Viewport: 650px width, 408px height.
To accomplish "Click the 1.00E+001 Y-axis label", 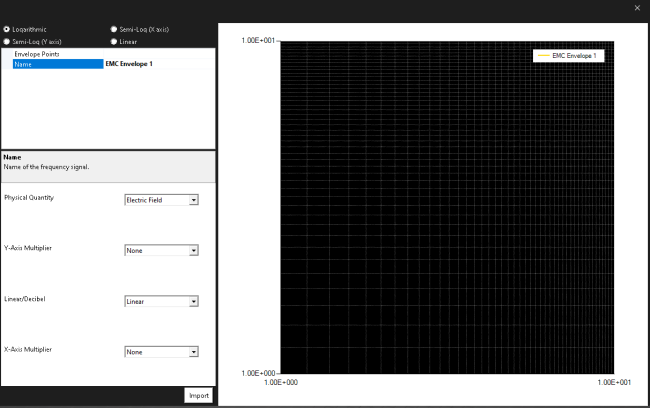I will coord(258,40).
